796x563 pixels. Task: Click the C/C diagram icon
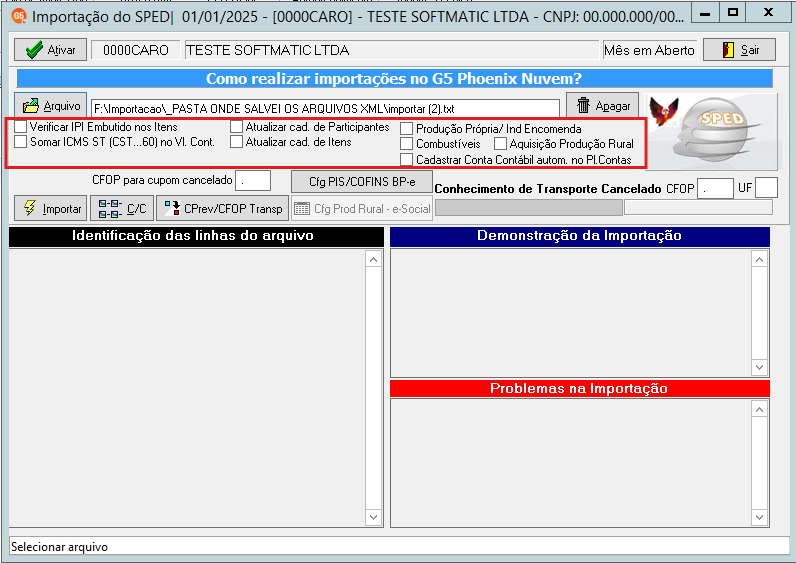point(110,209)
